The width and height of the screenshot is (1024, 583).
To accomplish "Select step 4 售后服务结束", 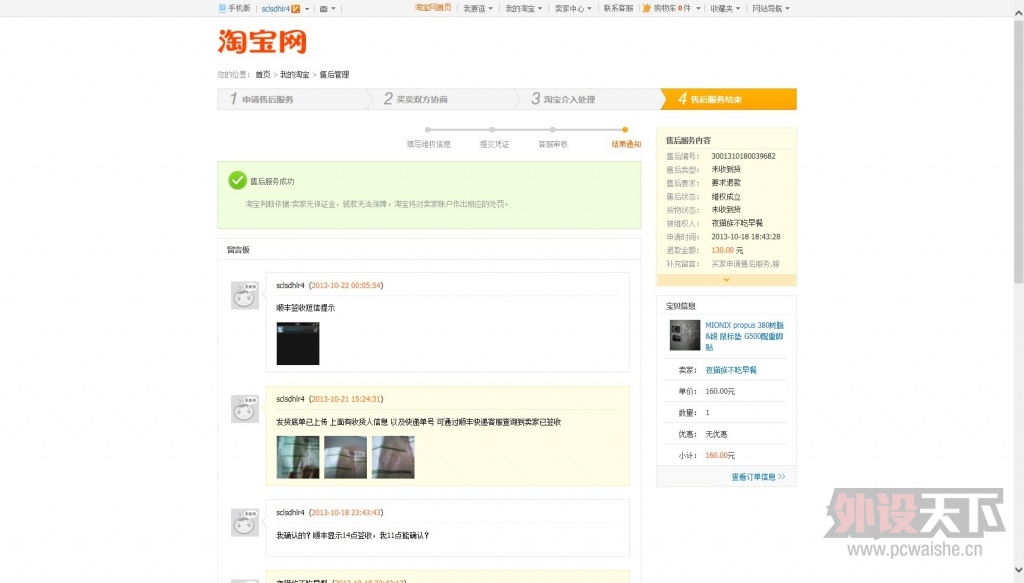I will (728, 99).
